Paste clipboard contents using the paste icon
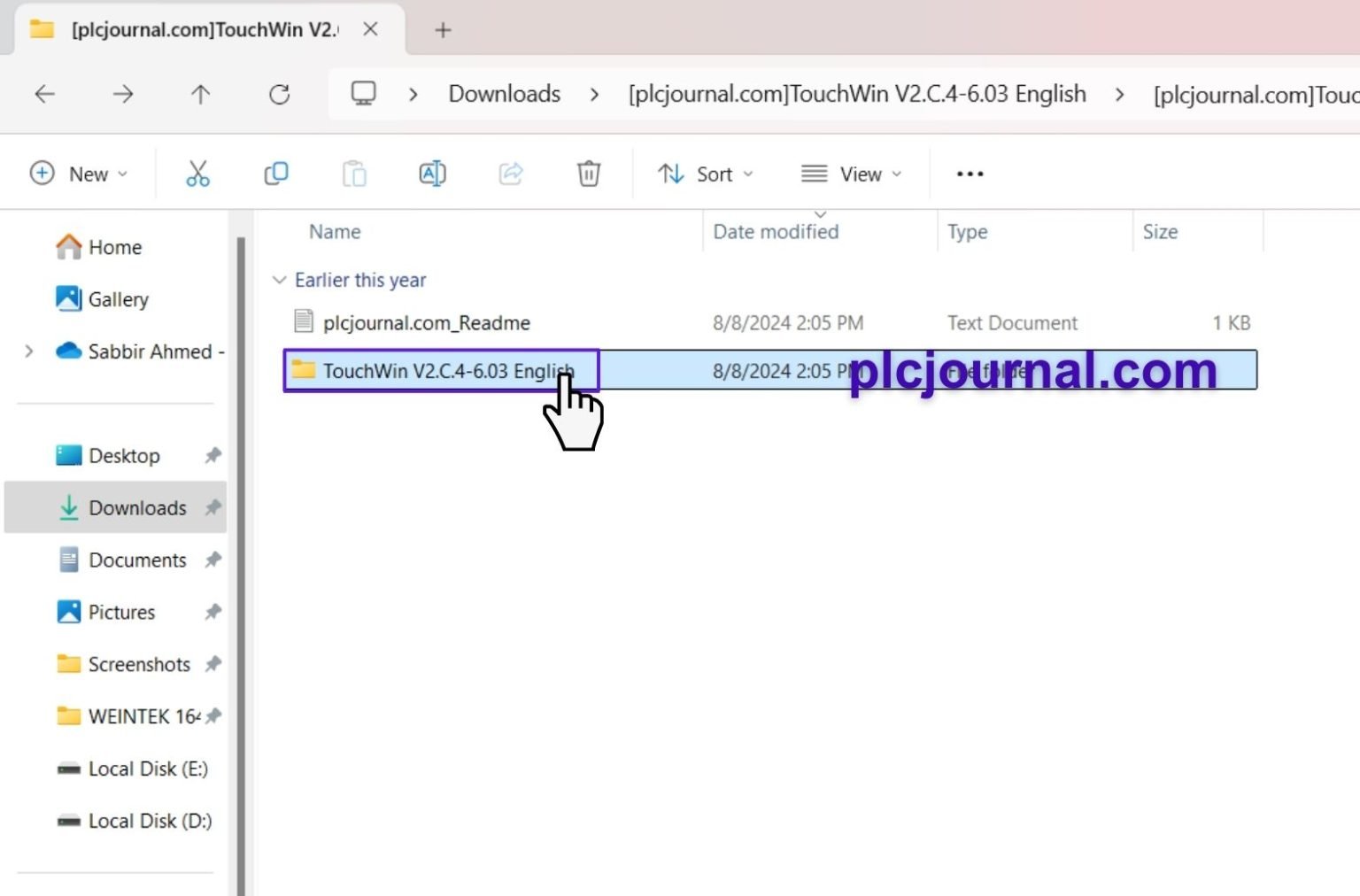 354,174
